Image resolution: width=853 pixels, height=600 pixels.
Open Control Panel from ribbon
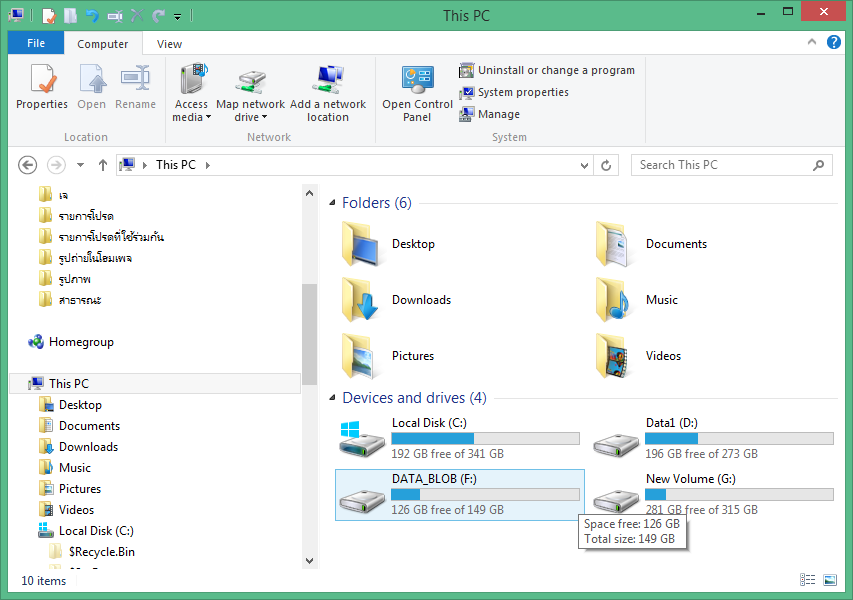pyautogui.click(x=417, y=93)
